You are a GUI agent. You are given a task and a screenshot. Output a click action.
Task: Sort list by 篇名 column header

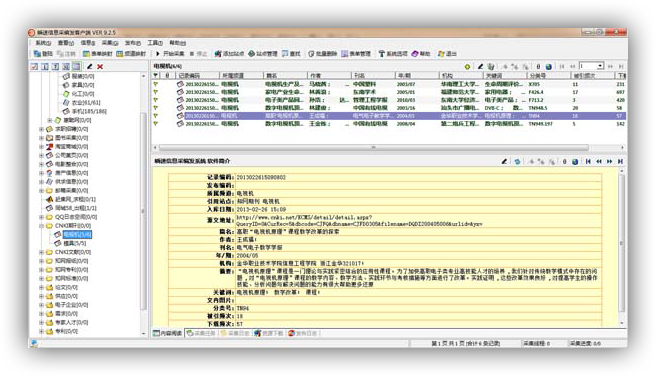(x=285, y=76)
